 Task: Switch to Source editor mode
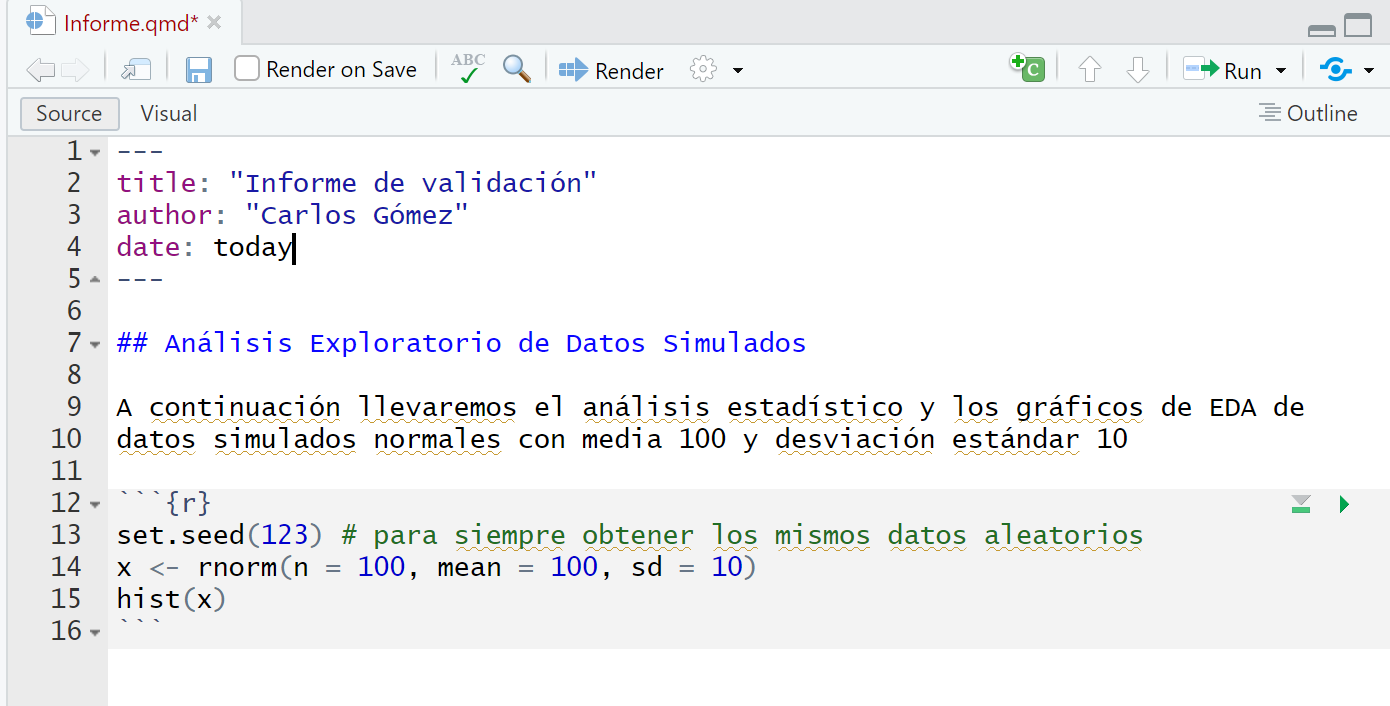(x=69, y=114)
